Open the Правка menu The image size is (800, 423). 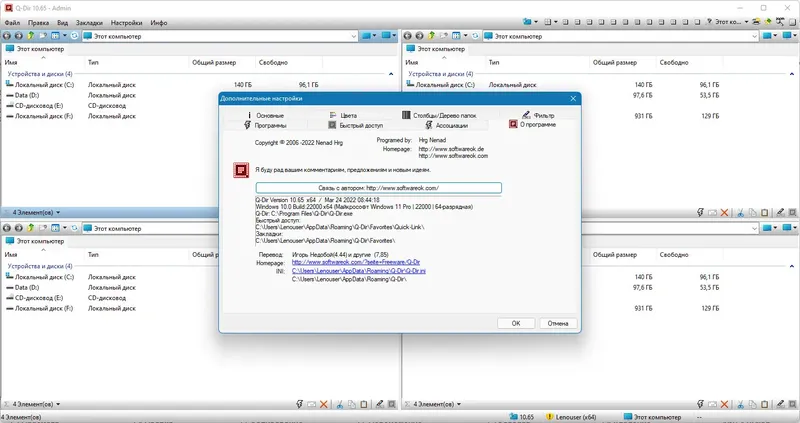click(38, 23)
